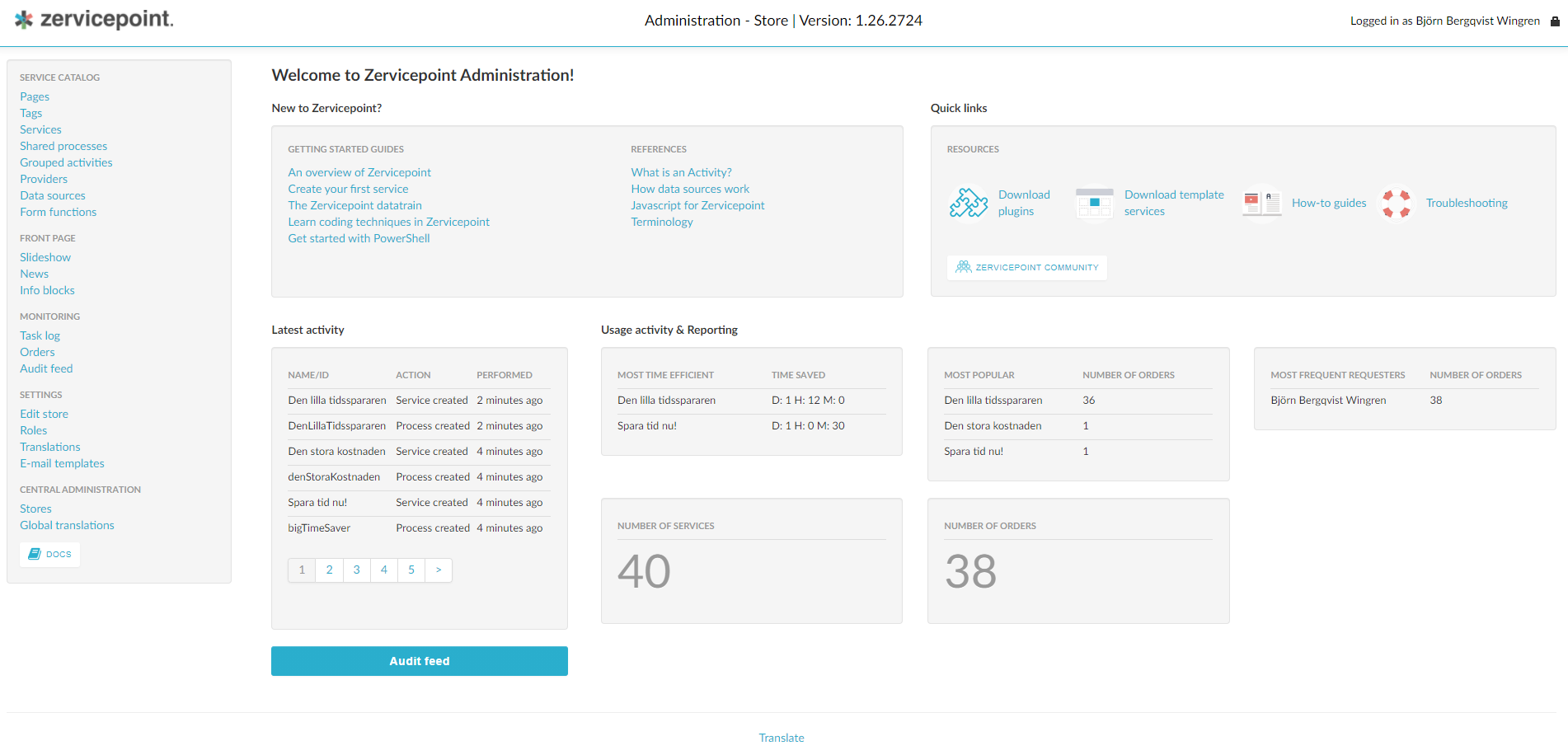1568x755 pixels.
Task: Click the How-to guides link text
Action: pyautogui.click(x=1329, y=203)
